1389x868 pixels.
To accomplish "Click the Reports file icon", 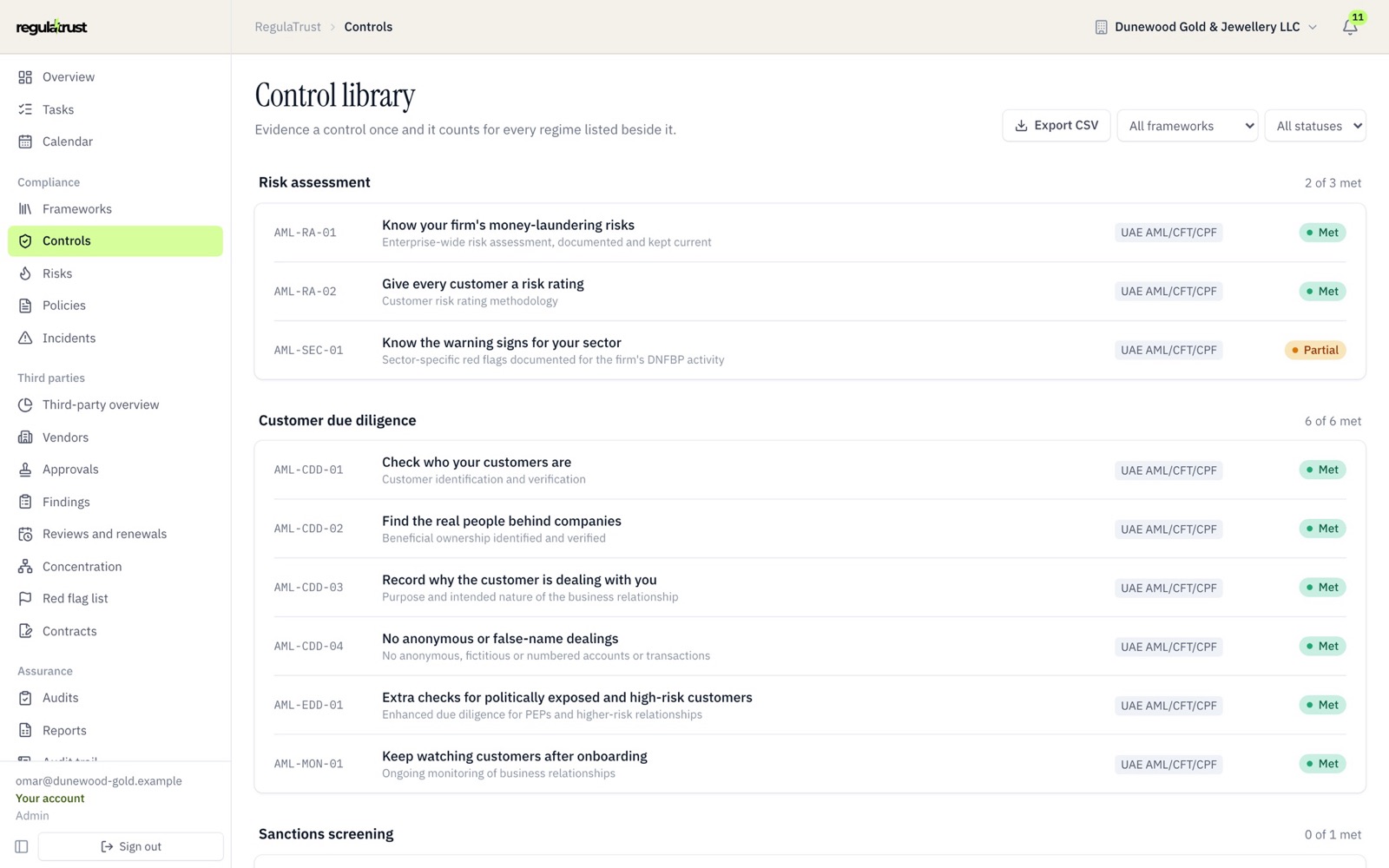I will [x=25, y=731].
